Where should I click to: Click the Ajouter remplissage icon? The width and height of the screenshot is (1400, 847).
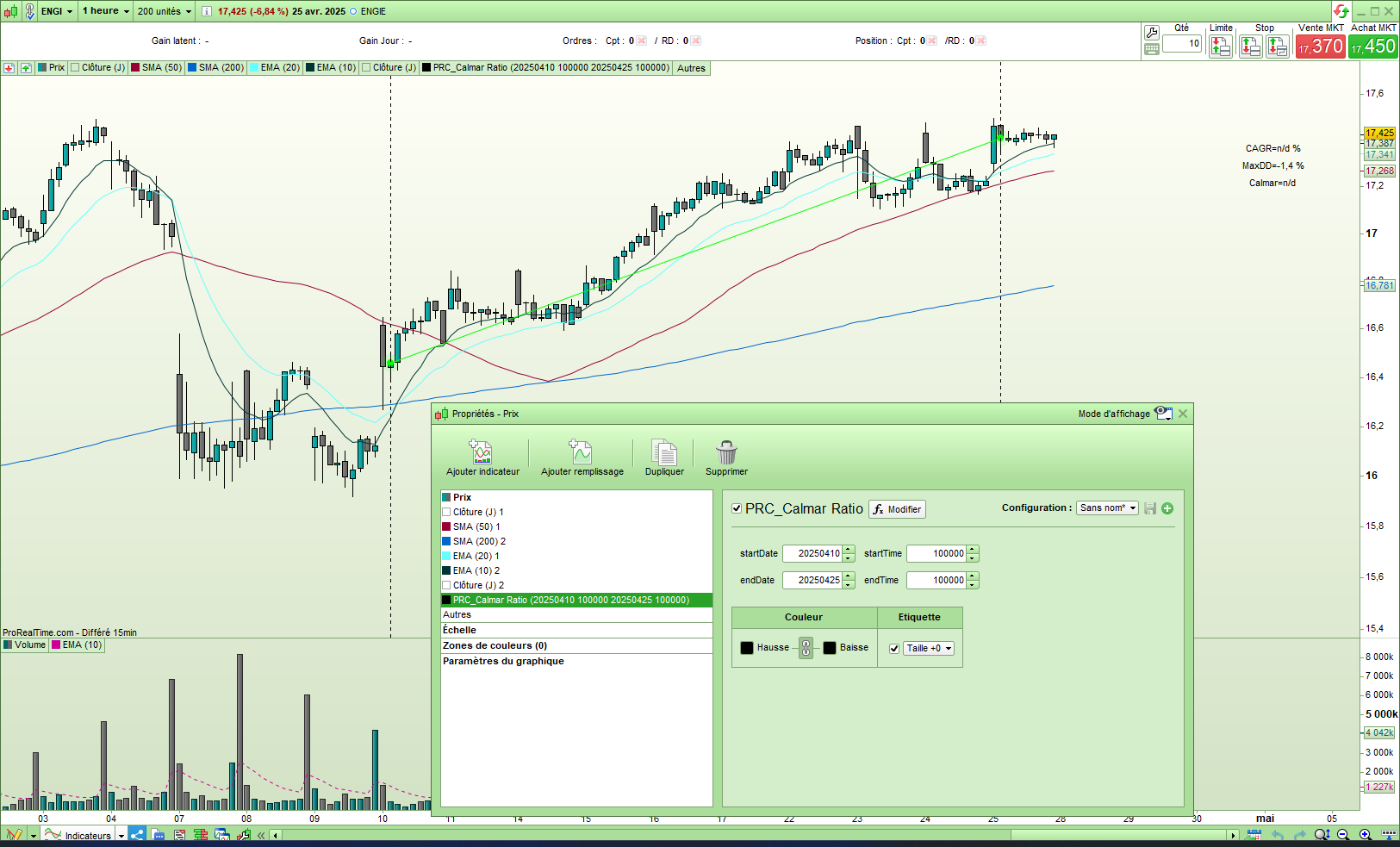(x=582, y=452)
